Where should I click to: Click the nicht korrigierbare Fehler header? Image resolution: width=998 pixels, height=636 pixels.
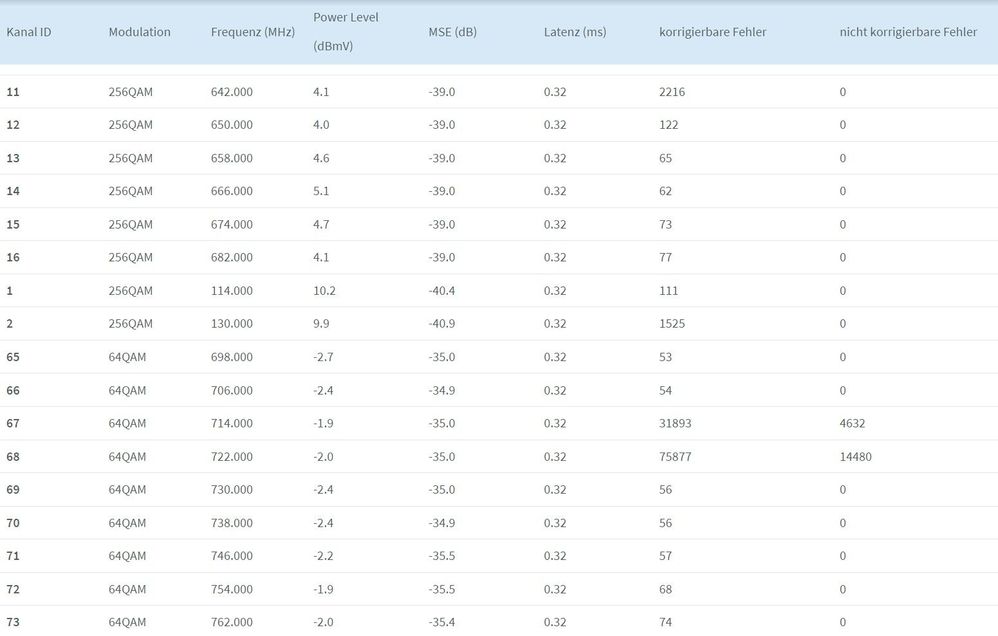(x=908, y=32)
